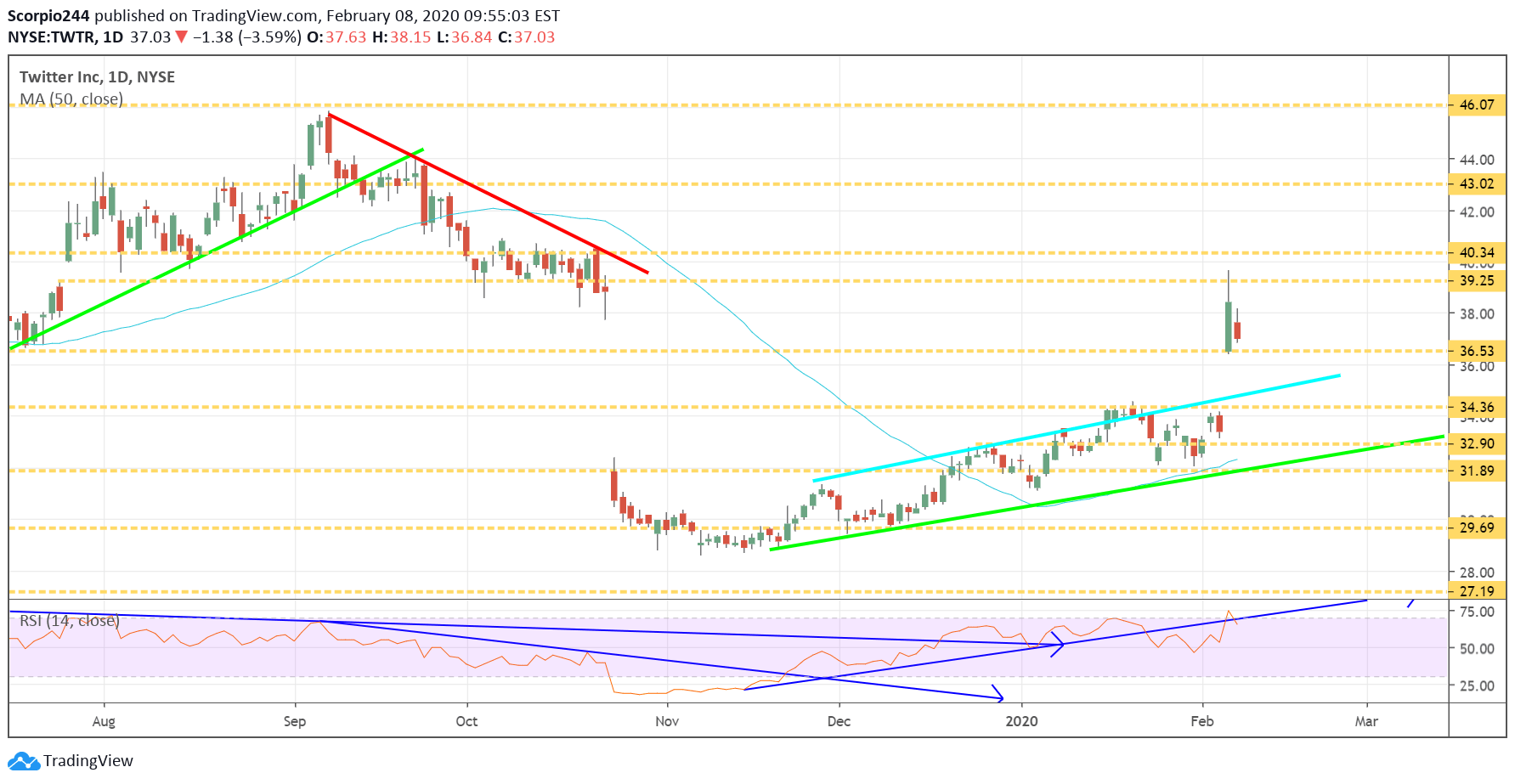
Task: Click the cyan rising channel trendline
Action: pyautogui.click(x=1077, y=428)
